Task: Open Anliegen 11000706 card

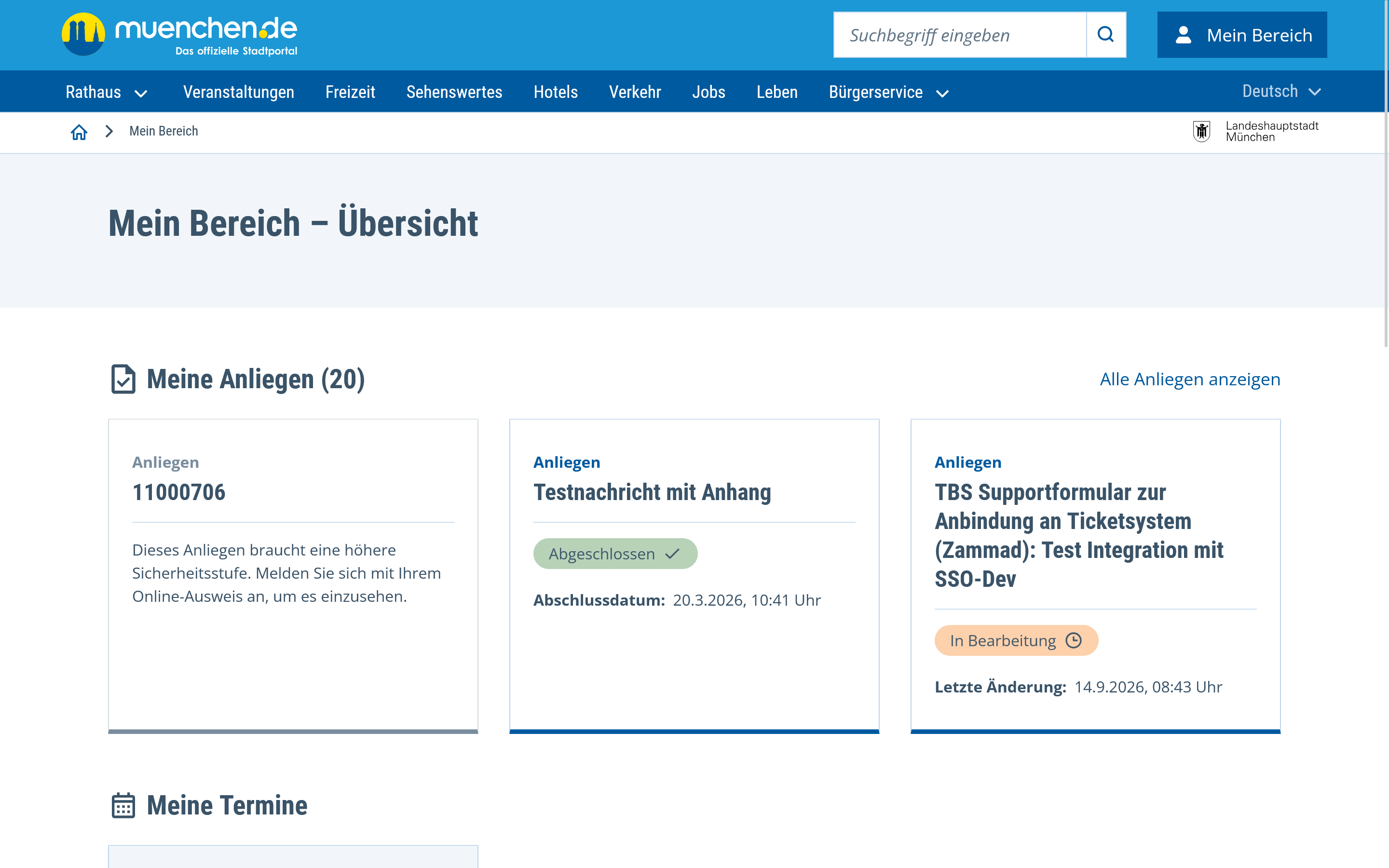Action: [x=293, y=576]
